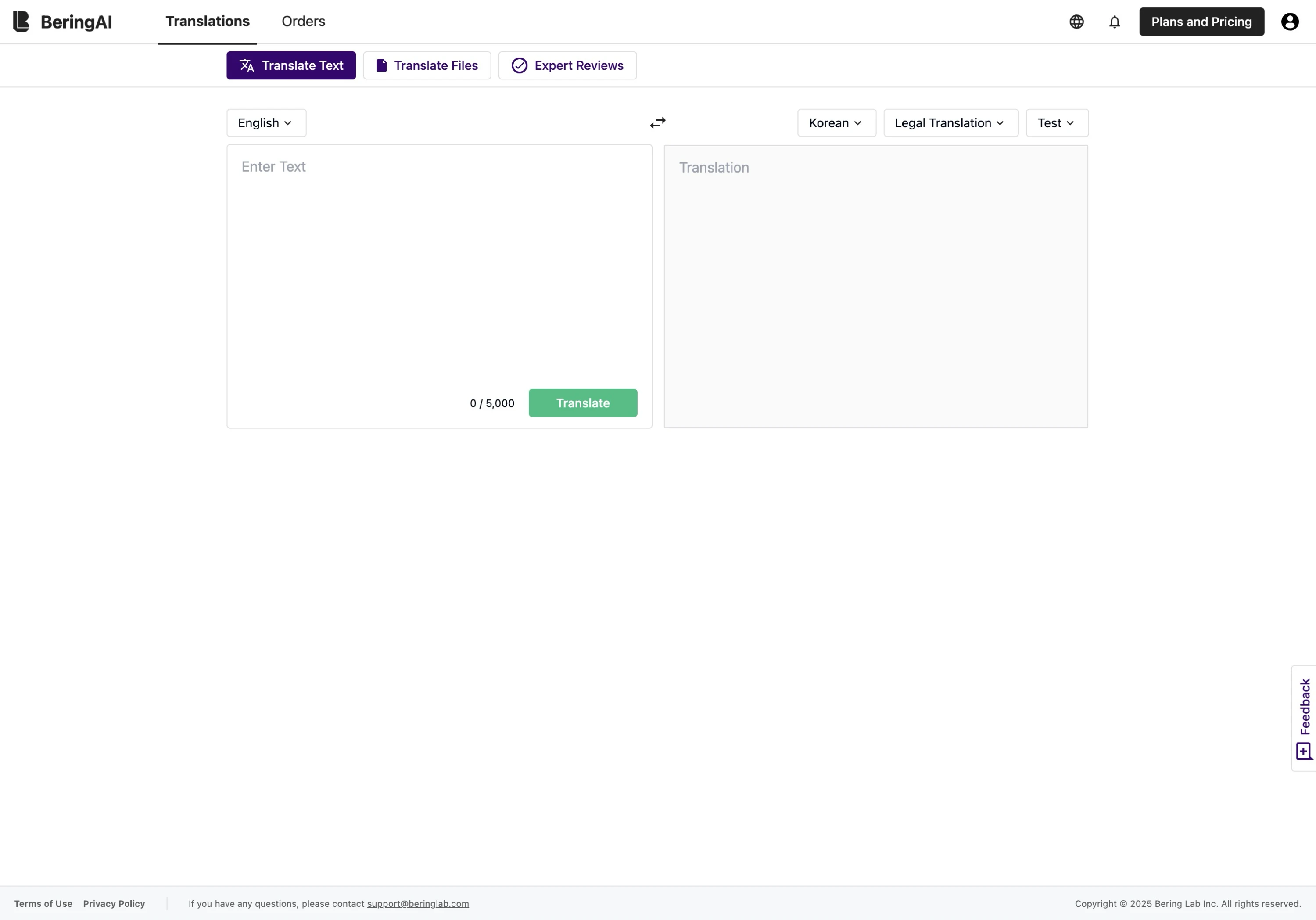Image resolution: width=1316 pixels, height=920 pixels.
Task: Open the notifications bell
Action: pyautogui.click(x=1114, y=22)
